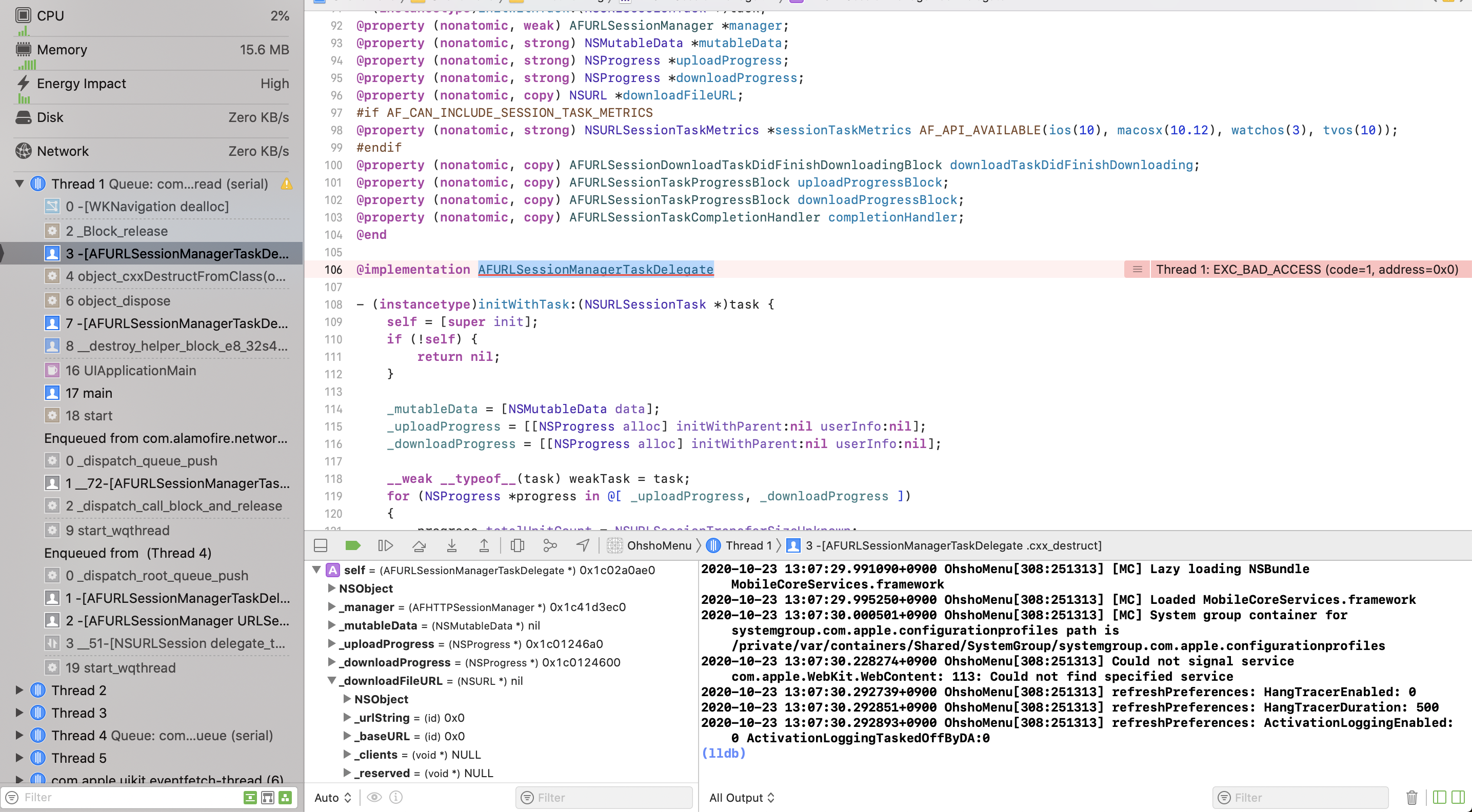1472x812 pixels.
Task: Hide the debug area toggle button
Action: 321,545
